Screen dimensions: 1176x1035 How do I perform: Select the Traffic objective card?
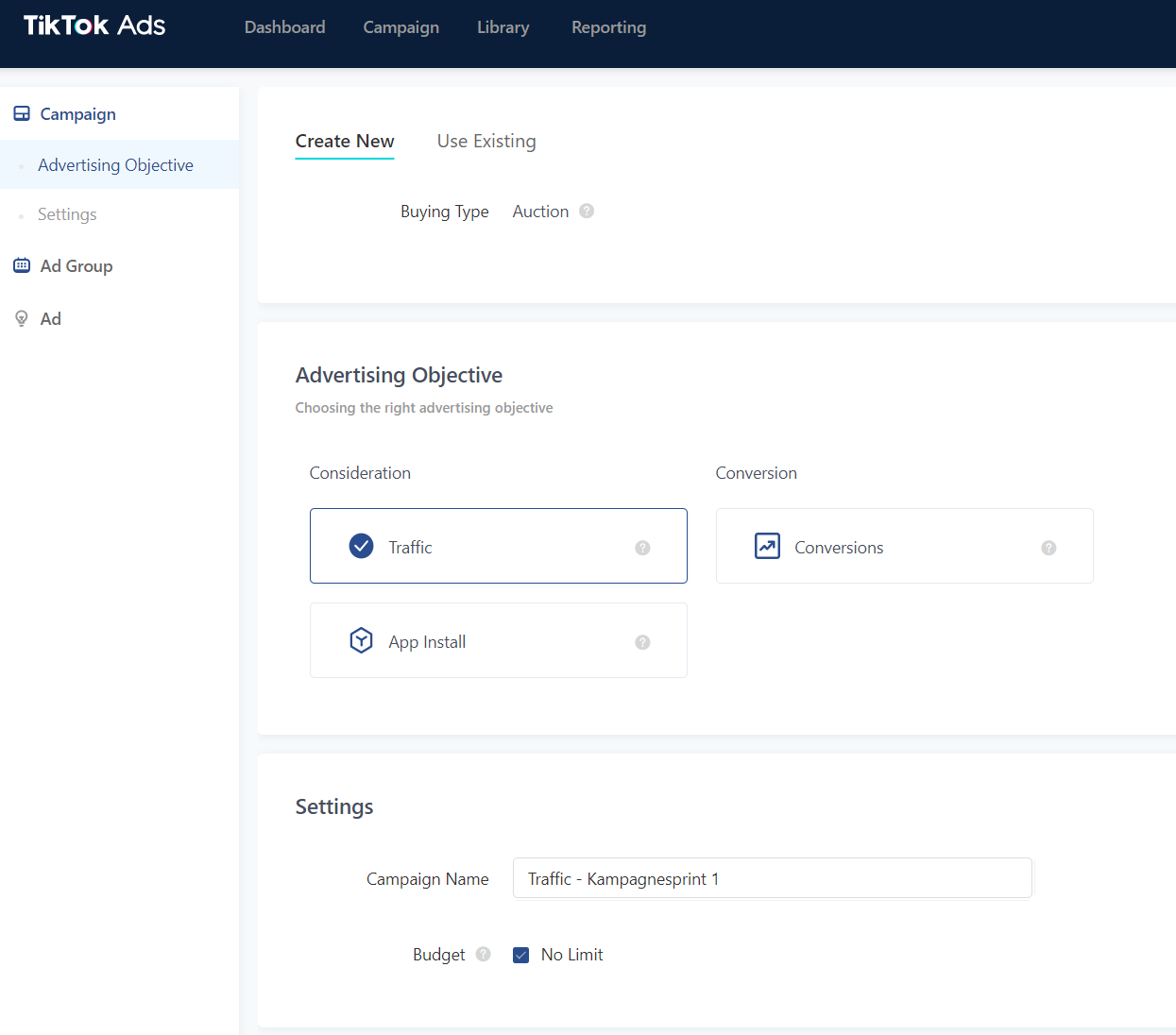499,546
